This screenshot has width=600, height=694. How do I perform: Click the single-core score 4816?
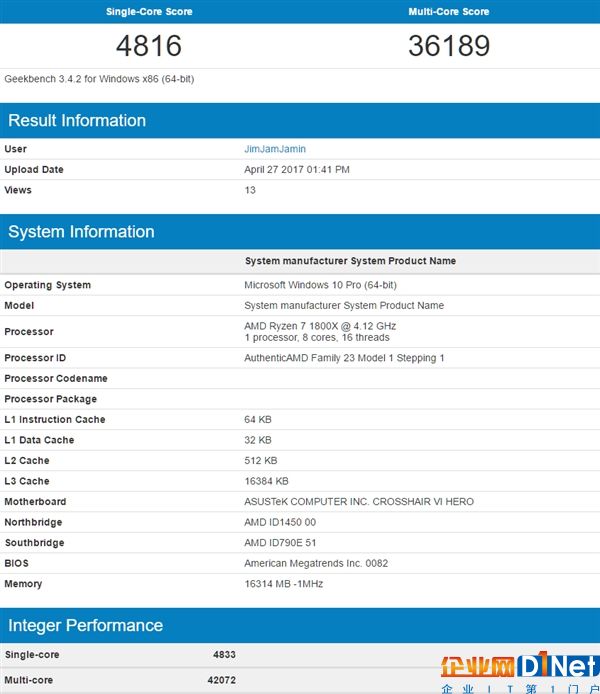pyautogui.click(x=149, y=46)
